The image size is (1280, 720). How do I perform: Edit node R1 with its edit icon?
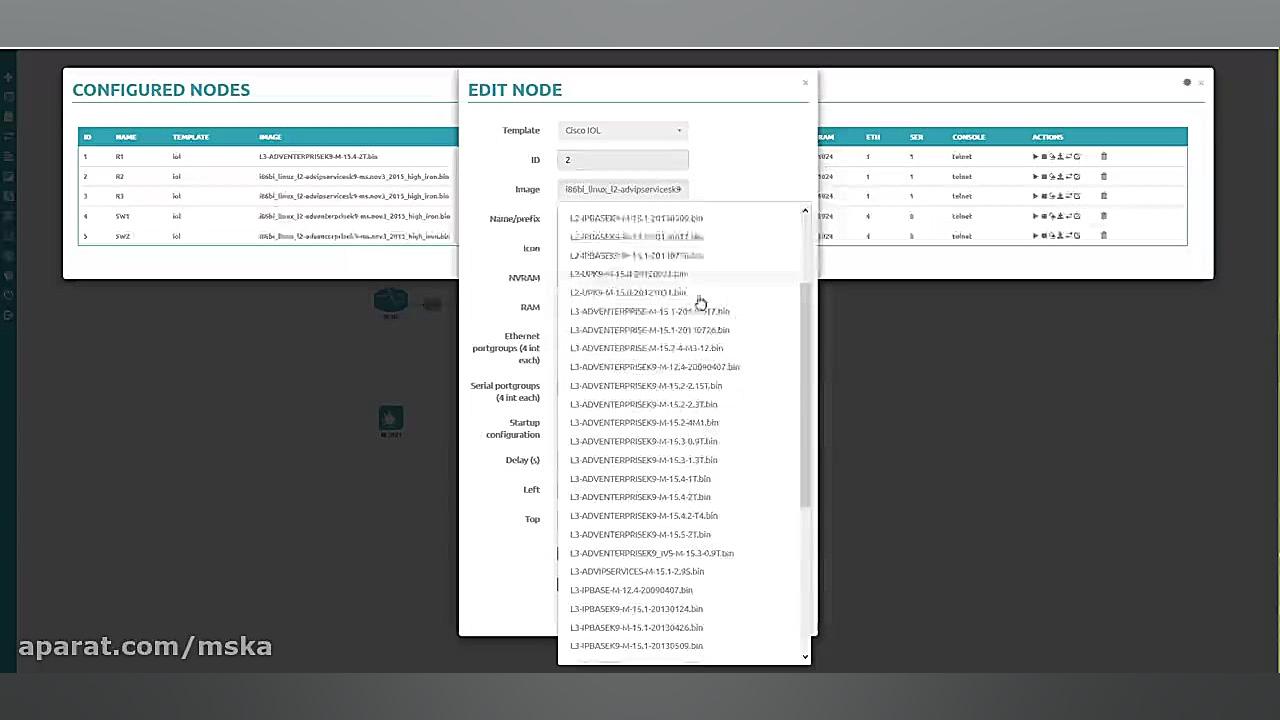pos(1077,157)
